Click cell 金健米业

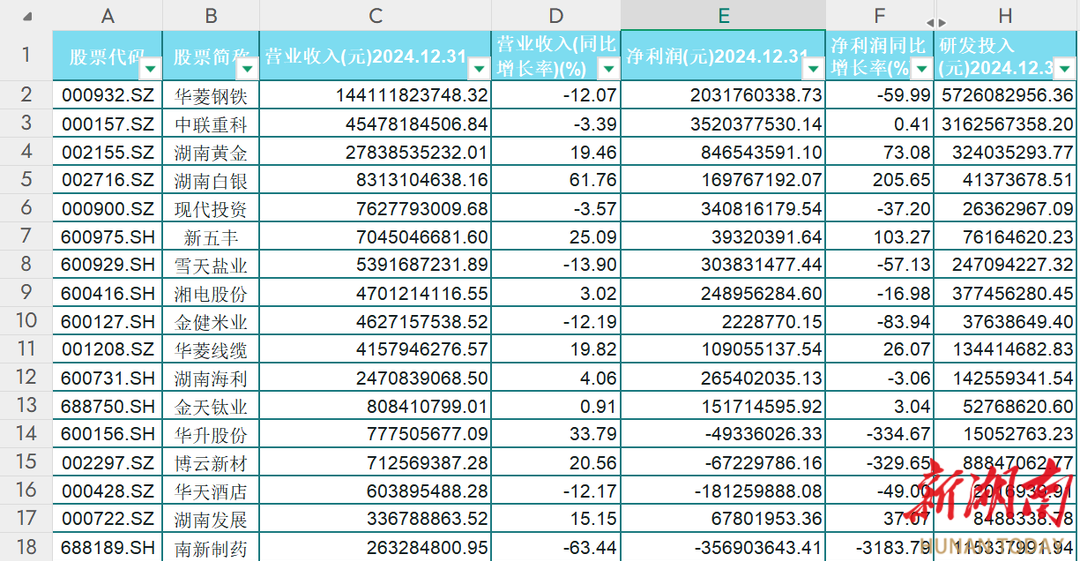click(x=211, y=321)
